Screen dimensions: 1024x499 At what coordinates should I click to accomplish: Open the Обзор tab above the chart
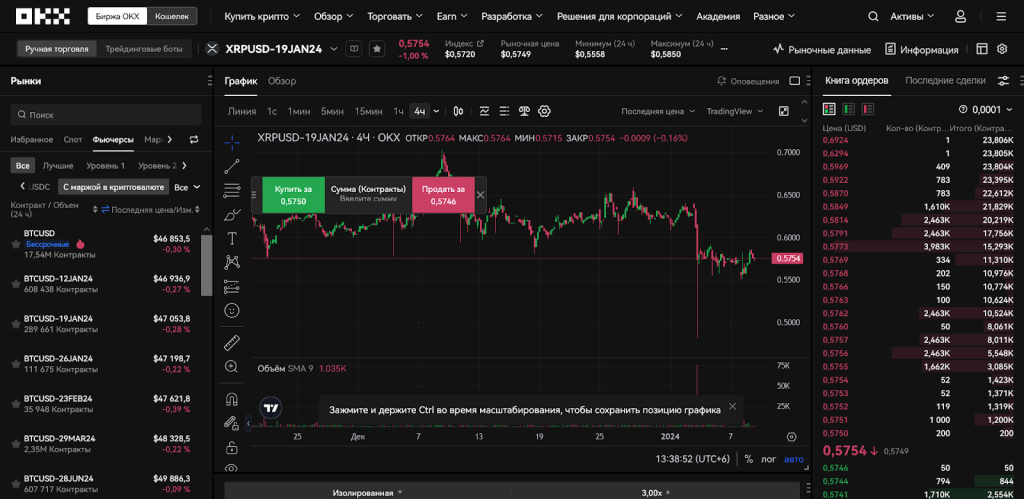pos(282,81)
